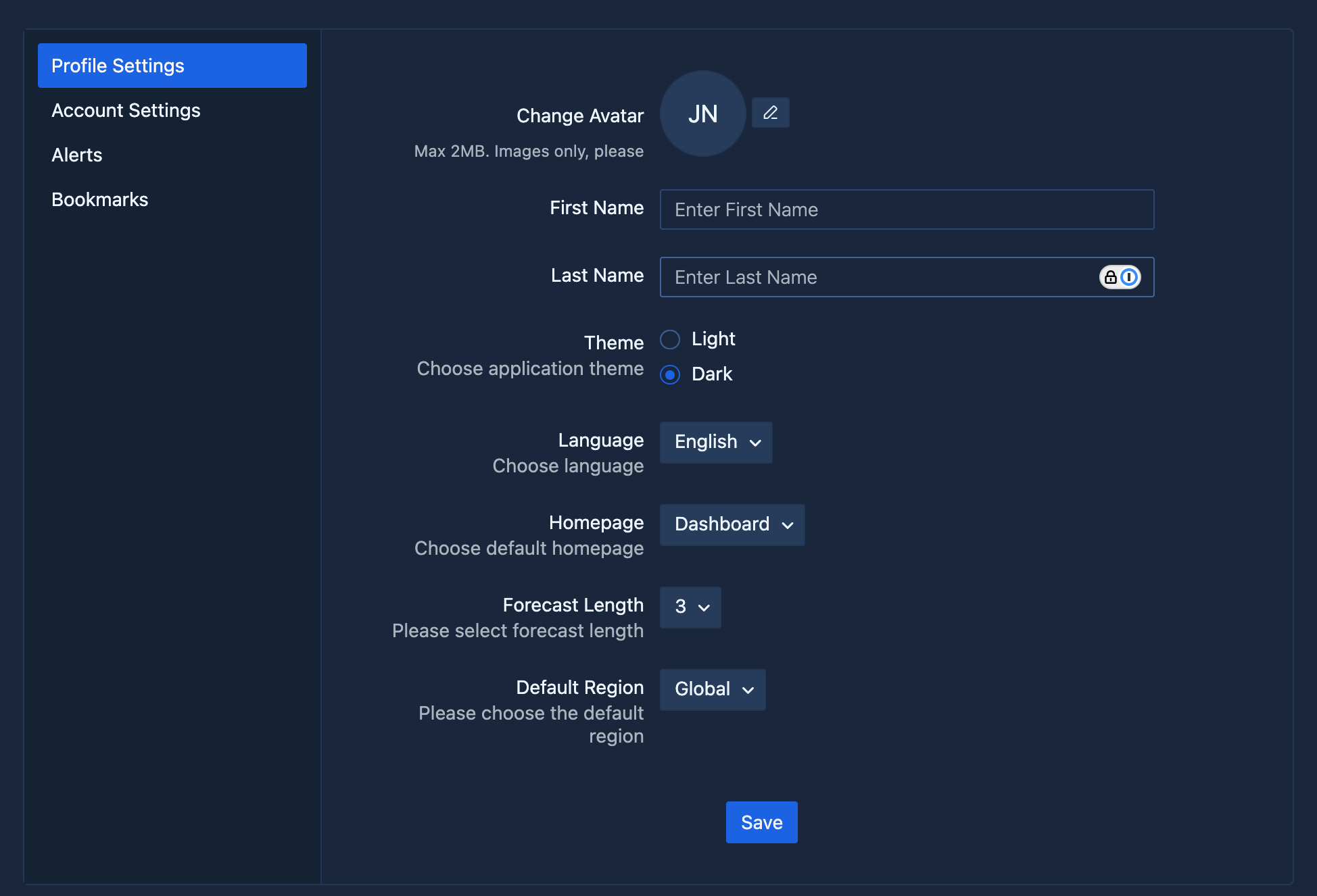Open the Bookmarks section

click(x=100, y=199)
